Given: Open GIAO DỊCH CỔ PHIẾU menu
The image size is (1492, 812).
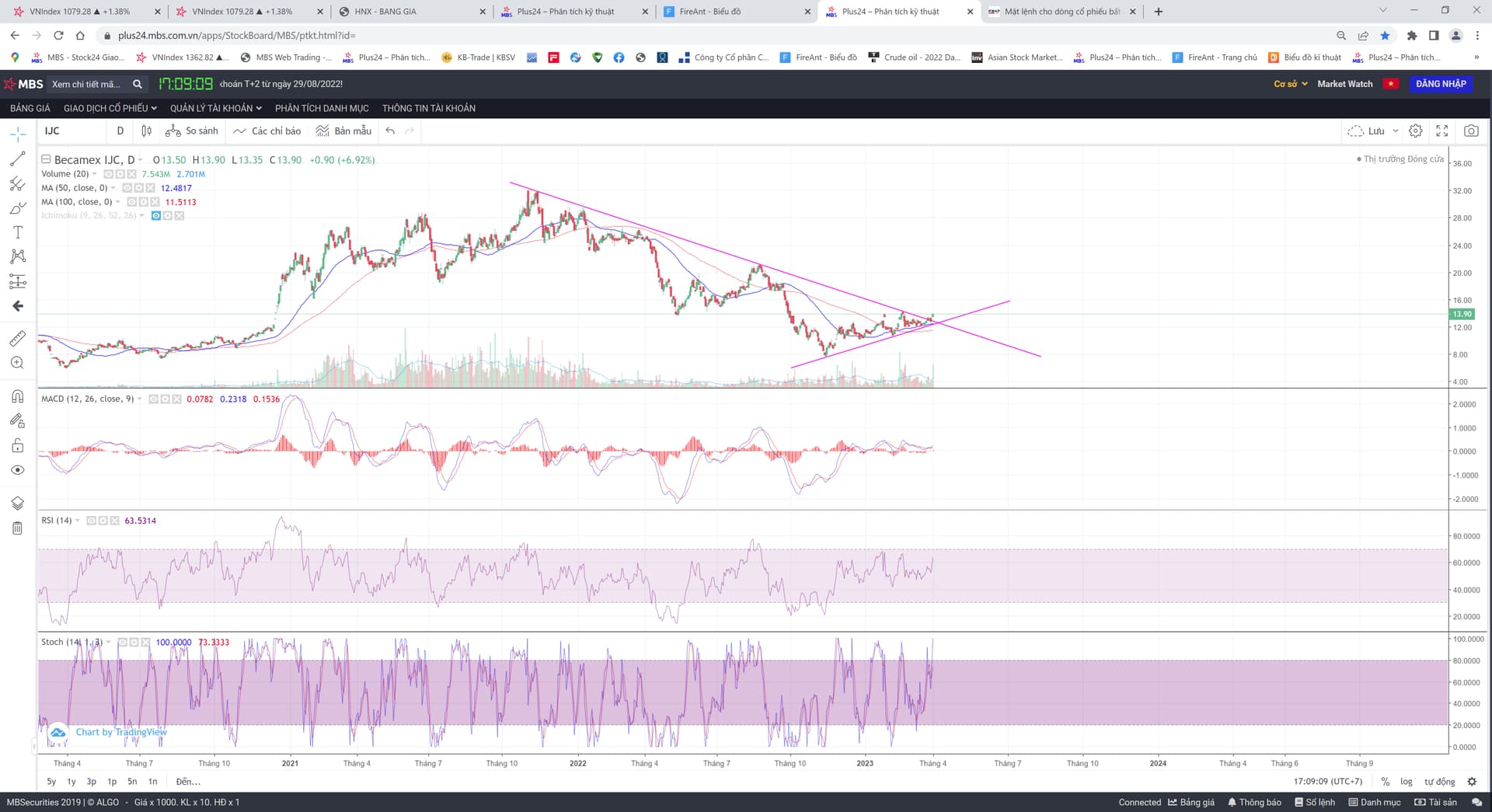Looking at the screenshot, I should (x=110, y=108).
